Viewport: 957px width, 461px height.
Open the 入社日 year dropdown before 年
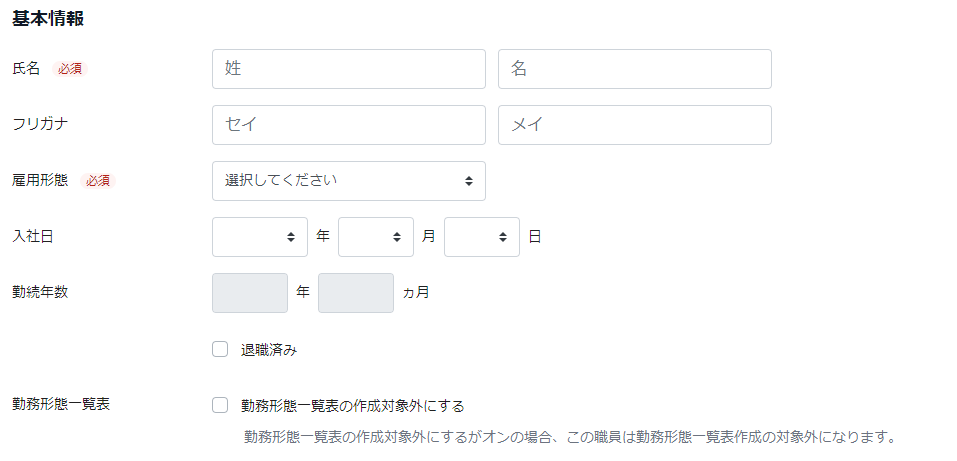pos(260,237)
